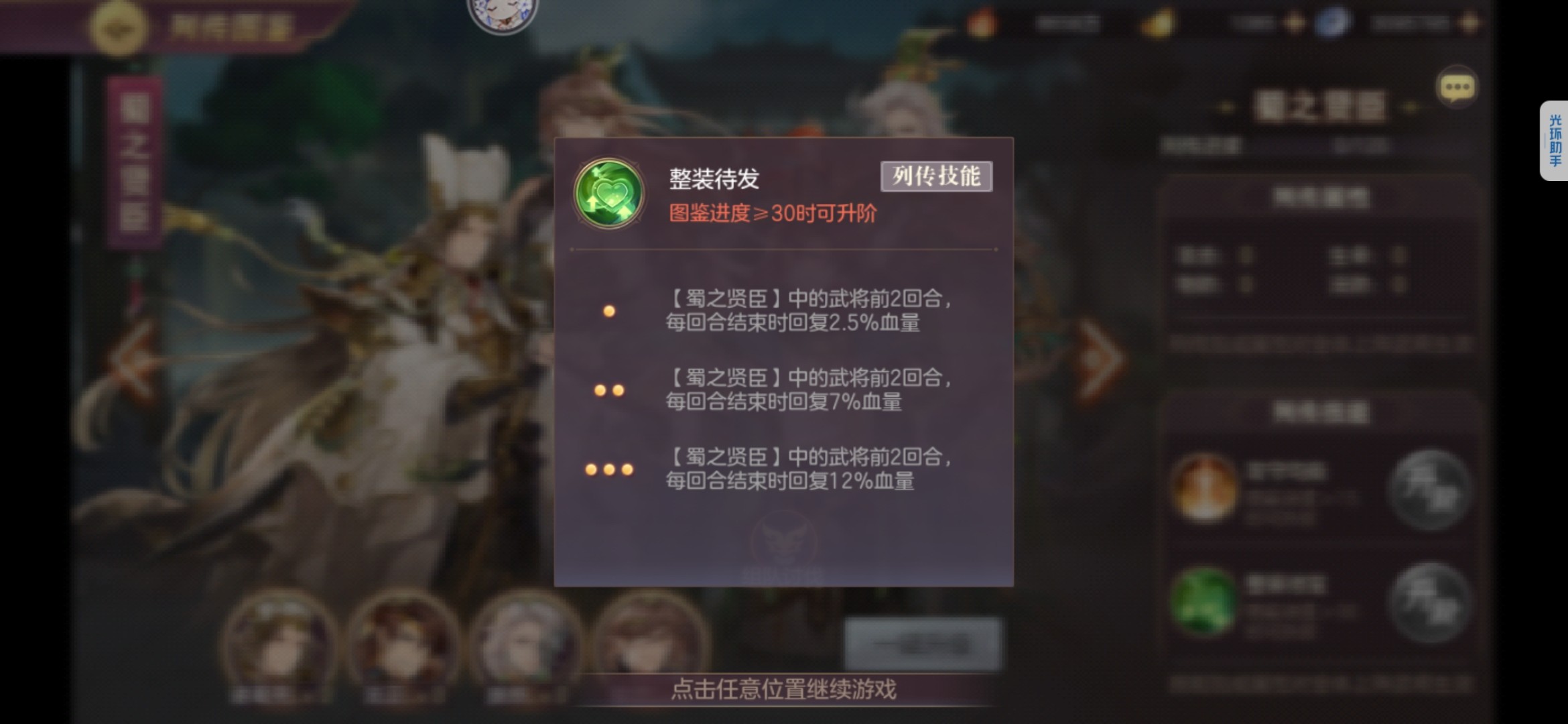
Task: Click the green skill icon in right panel
Action: 1204,601
